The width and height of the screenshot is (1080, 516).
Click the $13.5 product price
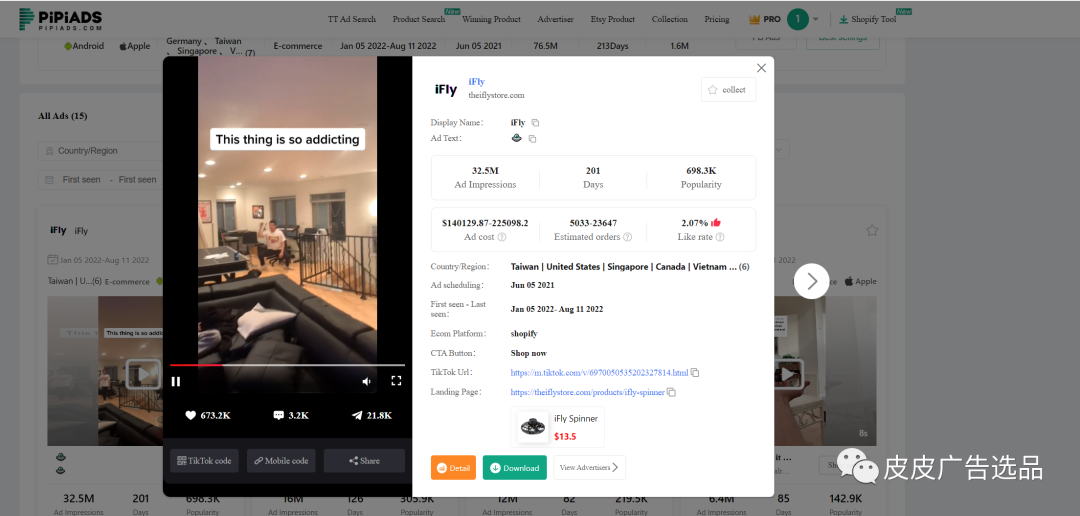point(565,436)
